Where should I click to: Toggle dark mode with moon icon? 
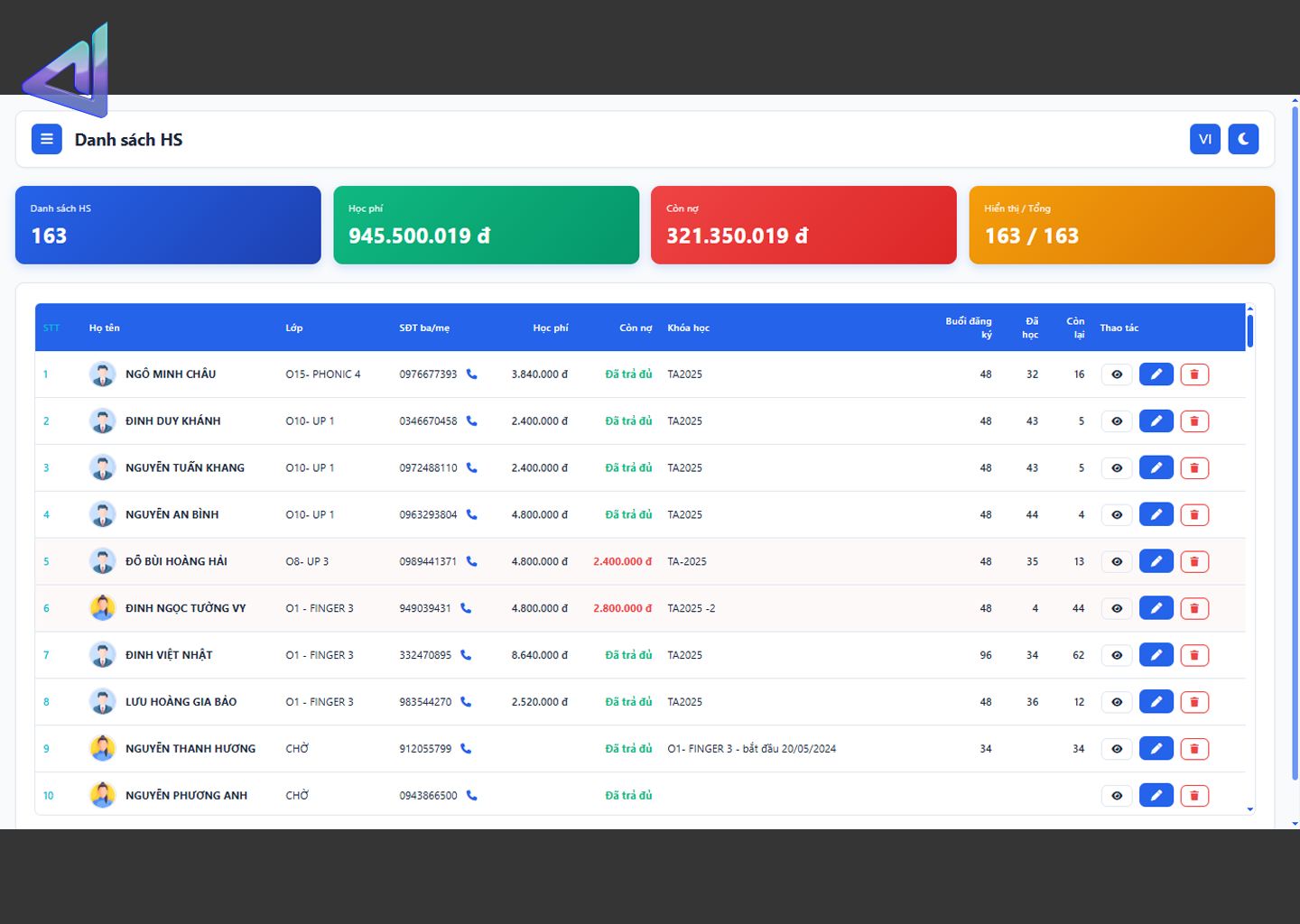coord(1243,139)
